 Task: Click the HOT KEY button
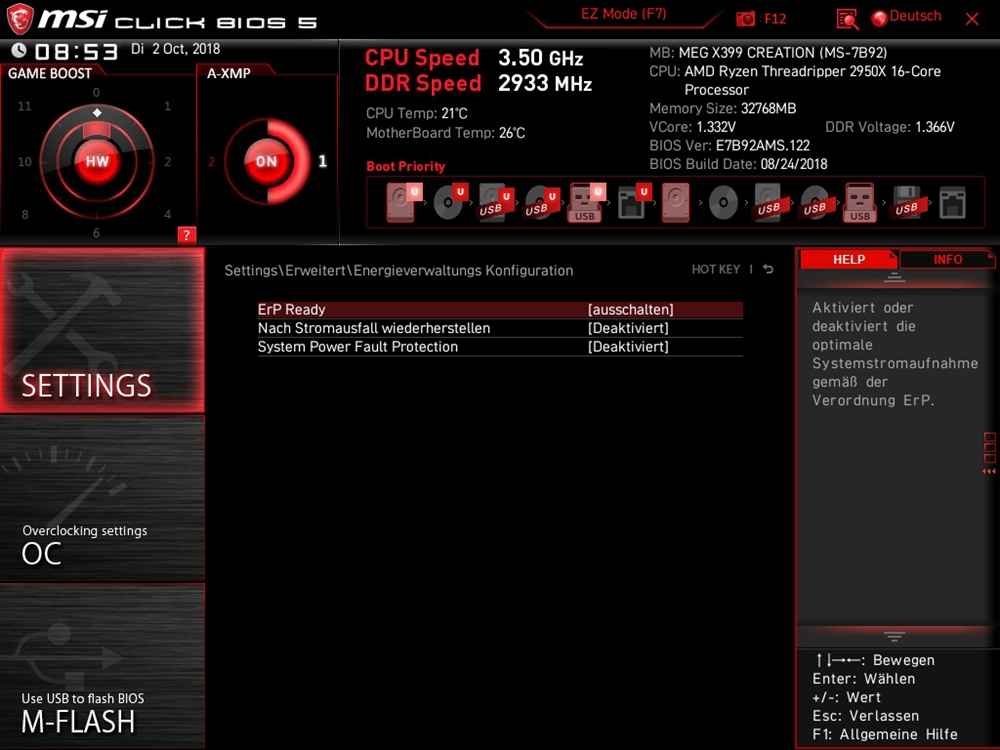point(716,269)
